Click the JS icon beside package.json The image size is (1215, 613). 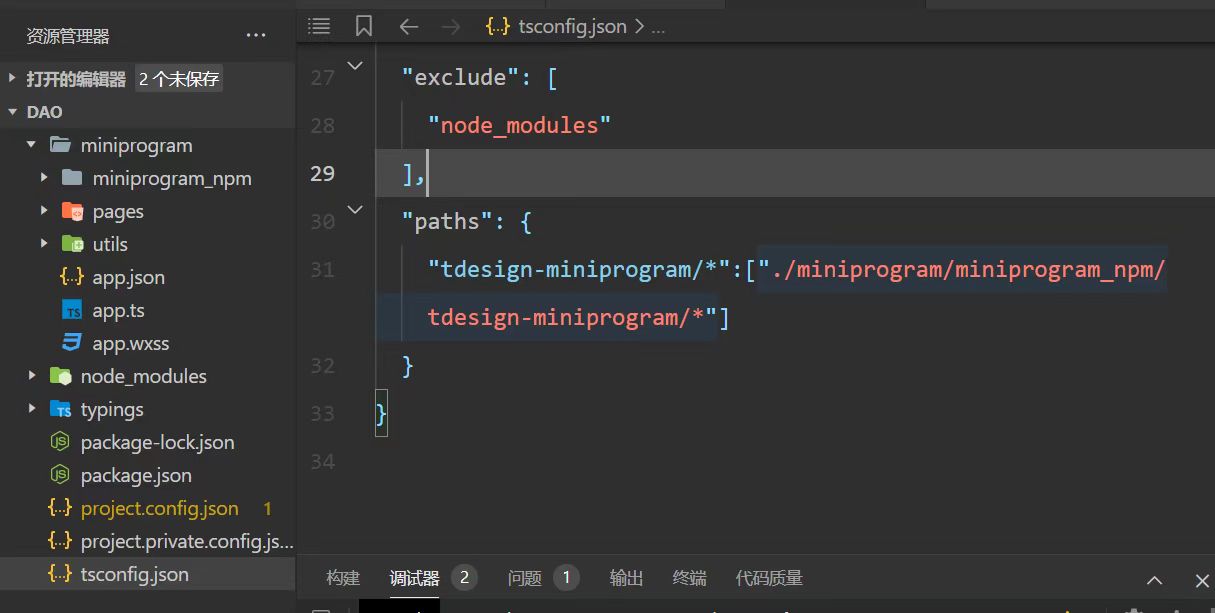pyautogui.click(x=59, y=475)
